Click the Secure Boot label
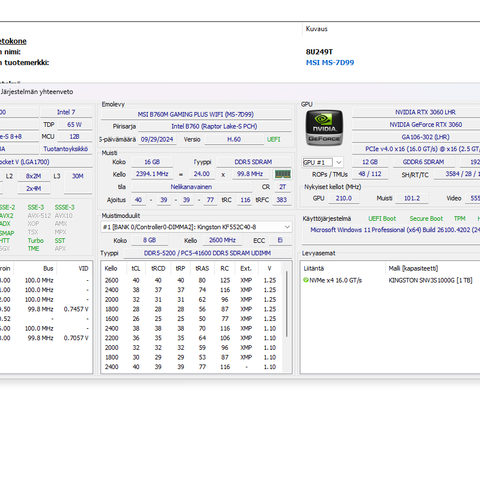Screen dimensions: 480x480 click(426, 219)
